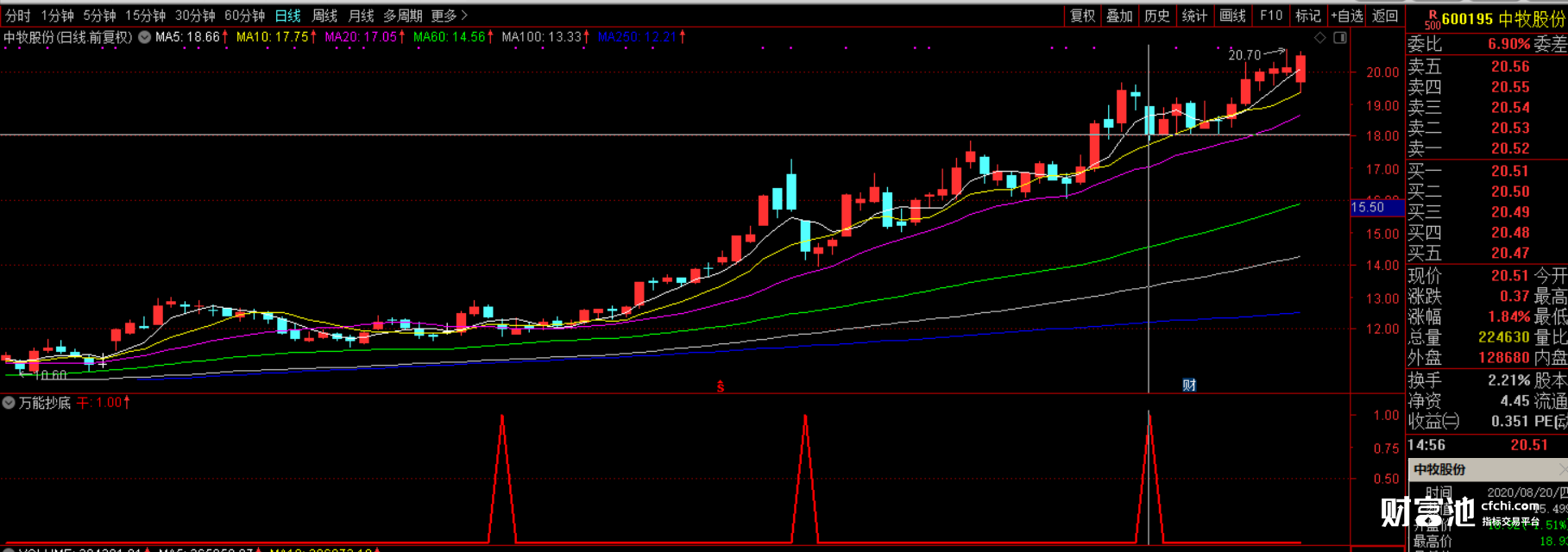Screen dimensions: 1568x552
Task: Click the 外盘 128680 value
Action: (1504, 357)
